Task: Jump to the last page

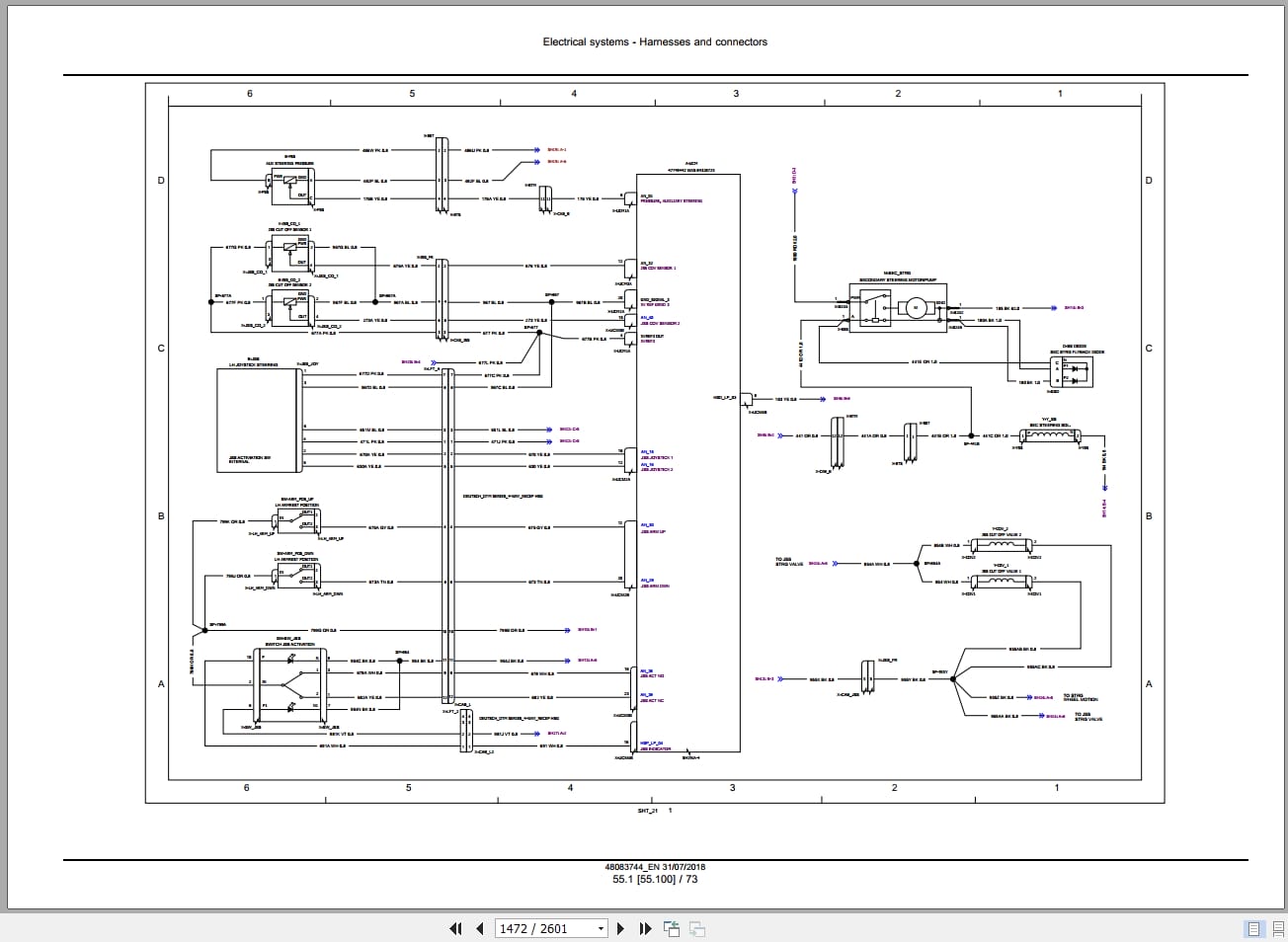Action: point(645,928)
